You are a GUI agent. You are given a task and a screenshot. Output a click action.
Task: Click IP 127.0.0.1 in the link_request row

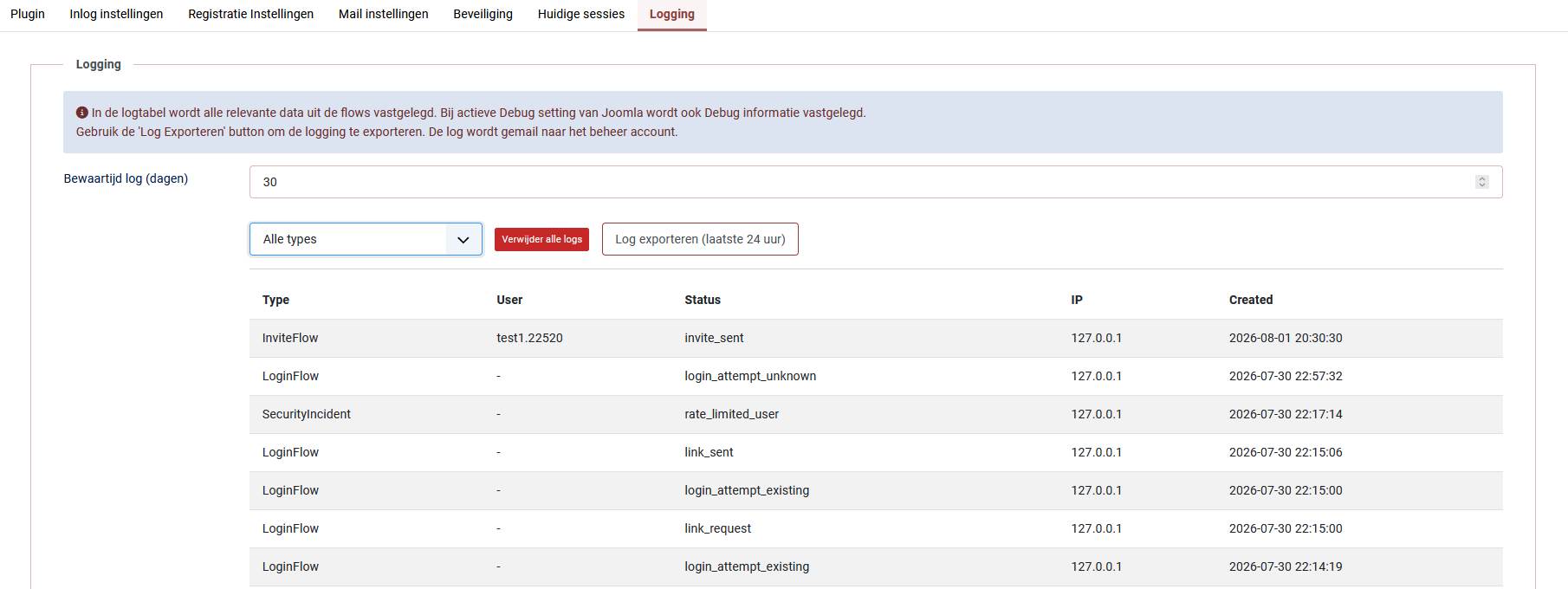pyautogui.click(x=1096, y=528)
